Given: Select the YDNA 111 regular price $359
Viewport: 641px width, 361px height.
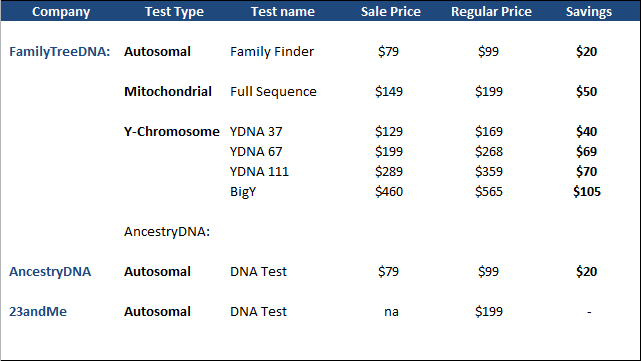Looking at the screenshot, I should (489, 172).
